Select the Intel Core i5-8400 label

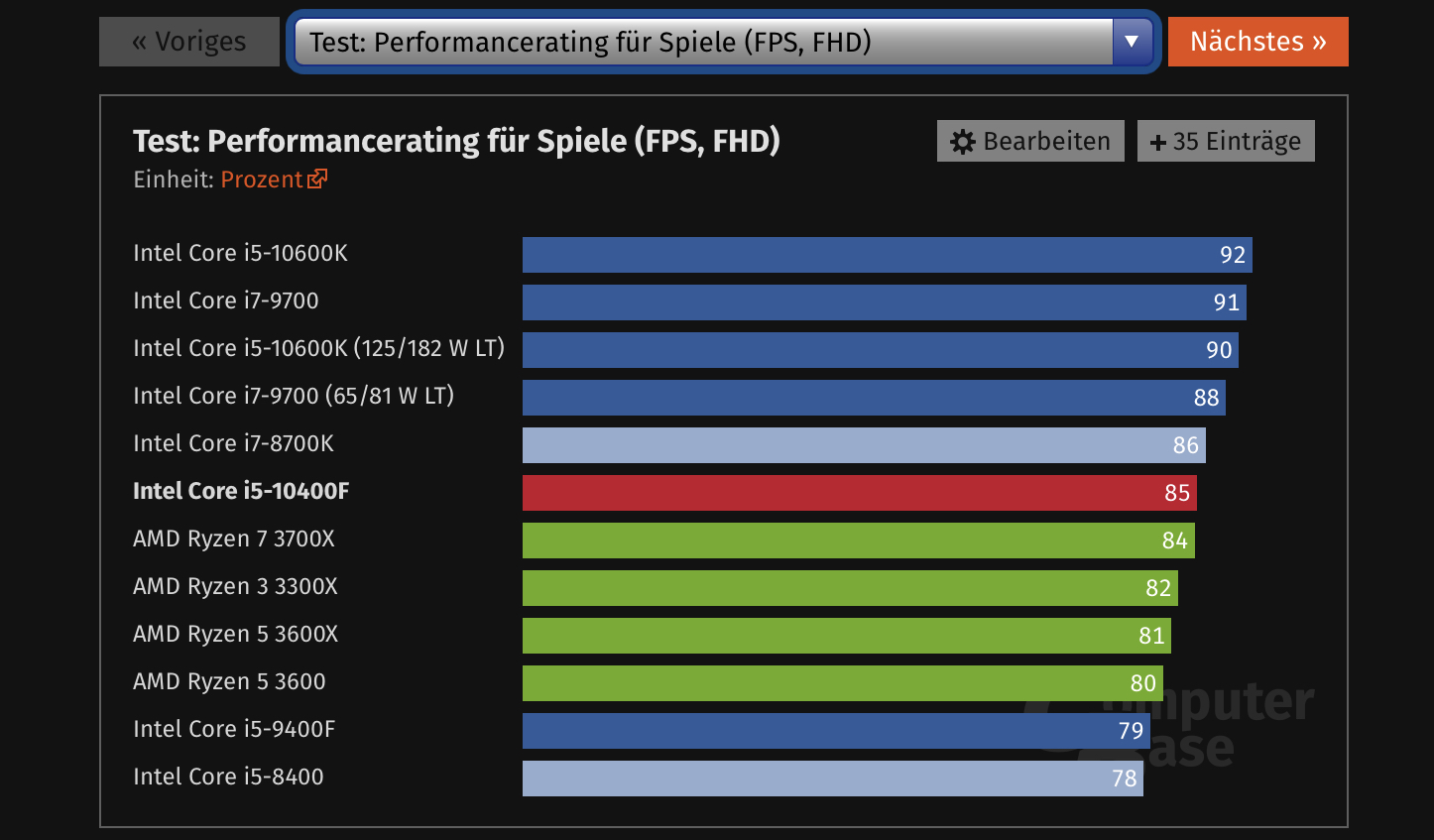click(x=229, y=777)
